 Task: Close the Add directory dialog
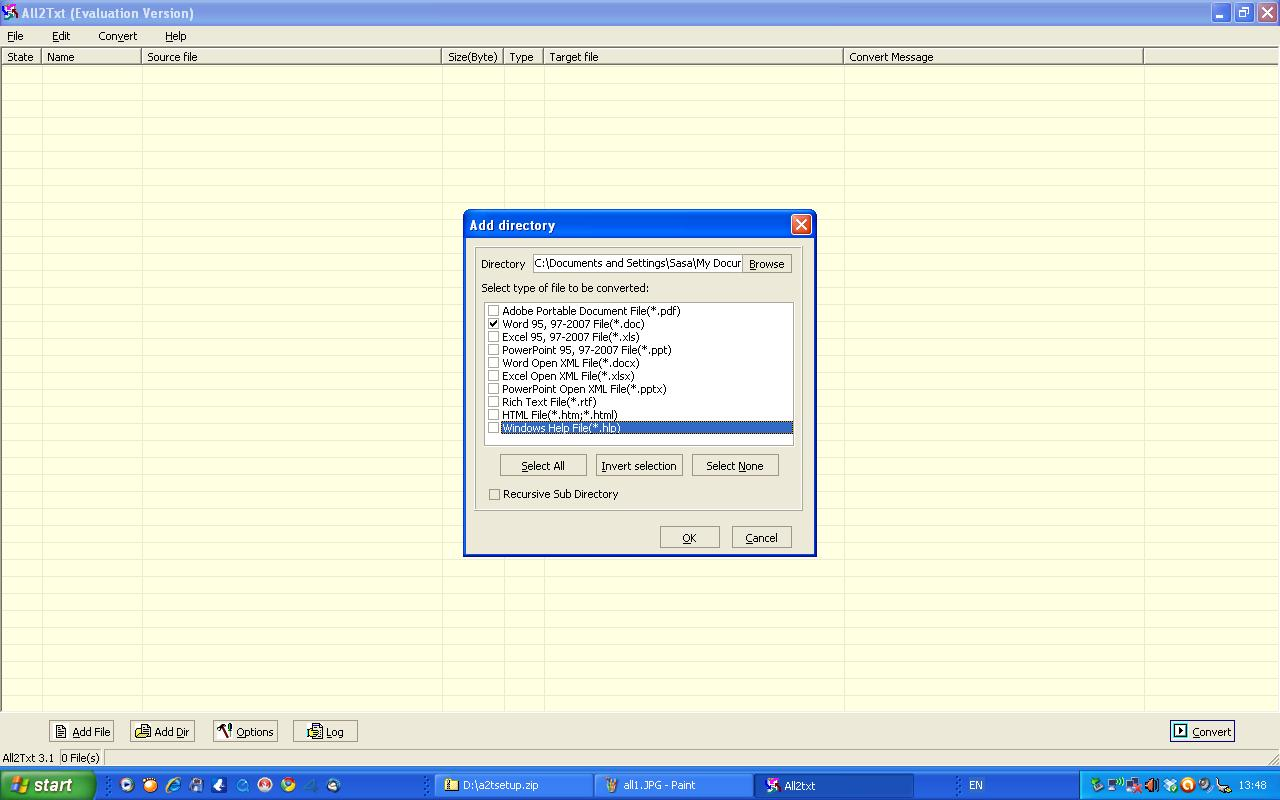coord(800,225)
